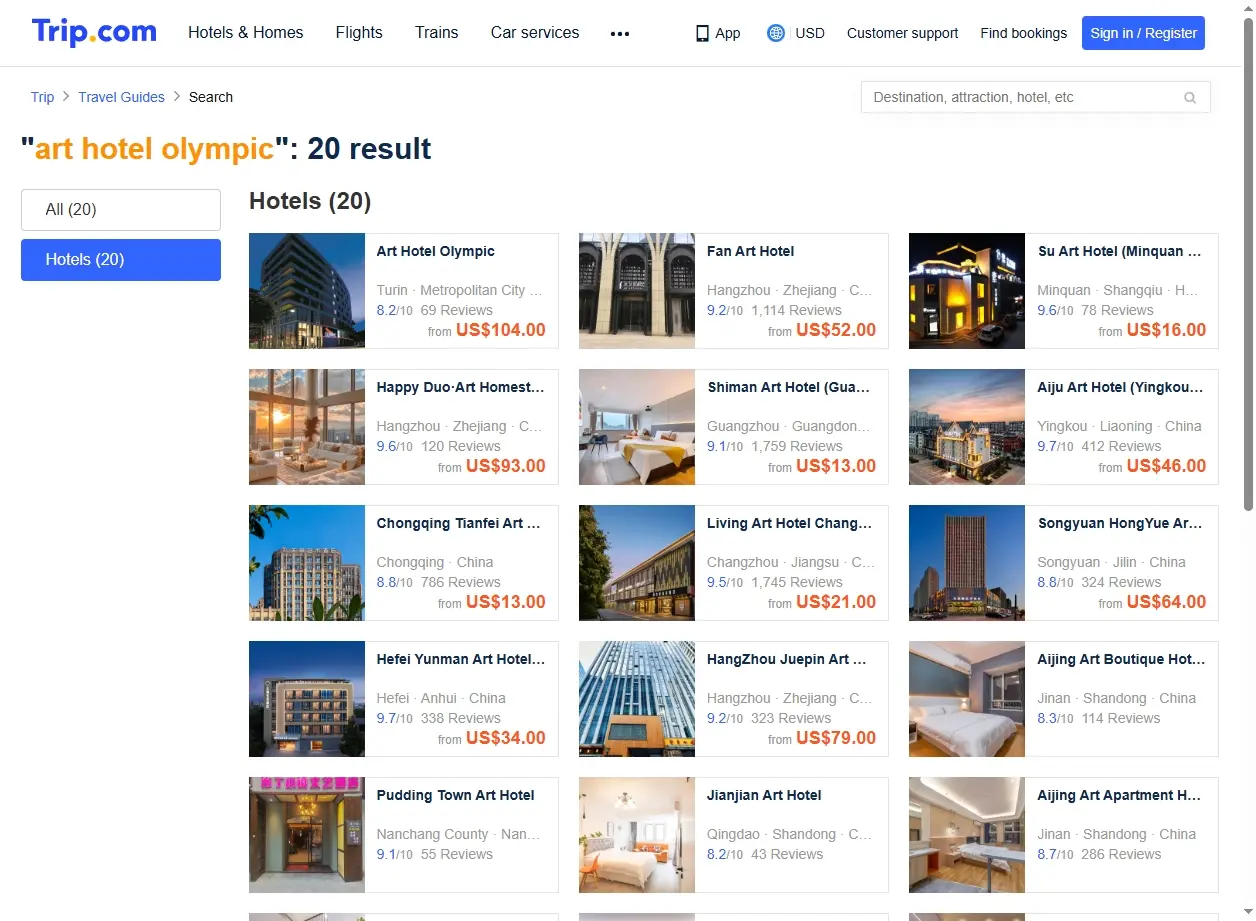
Task: Click Hefei Yunman Art Hotel title
Action: coord(461,659)
